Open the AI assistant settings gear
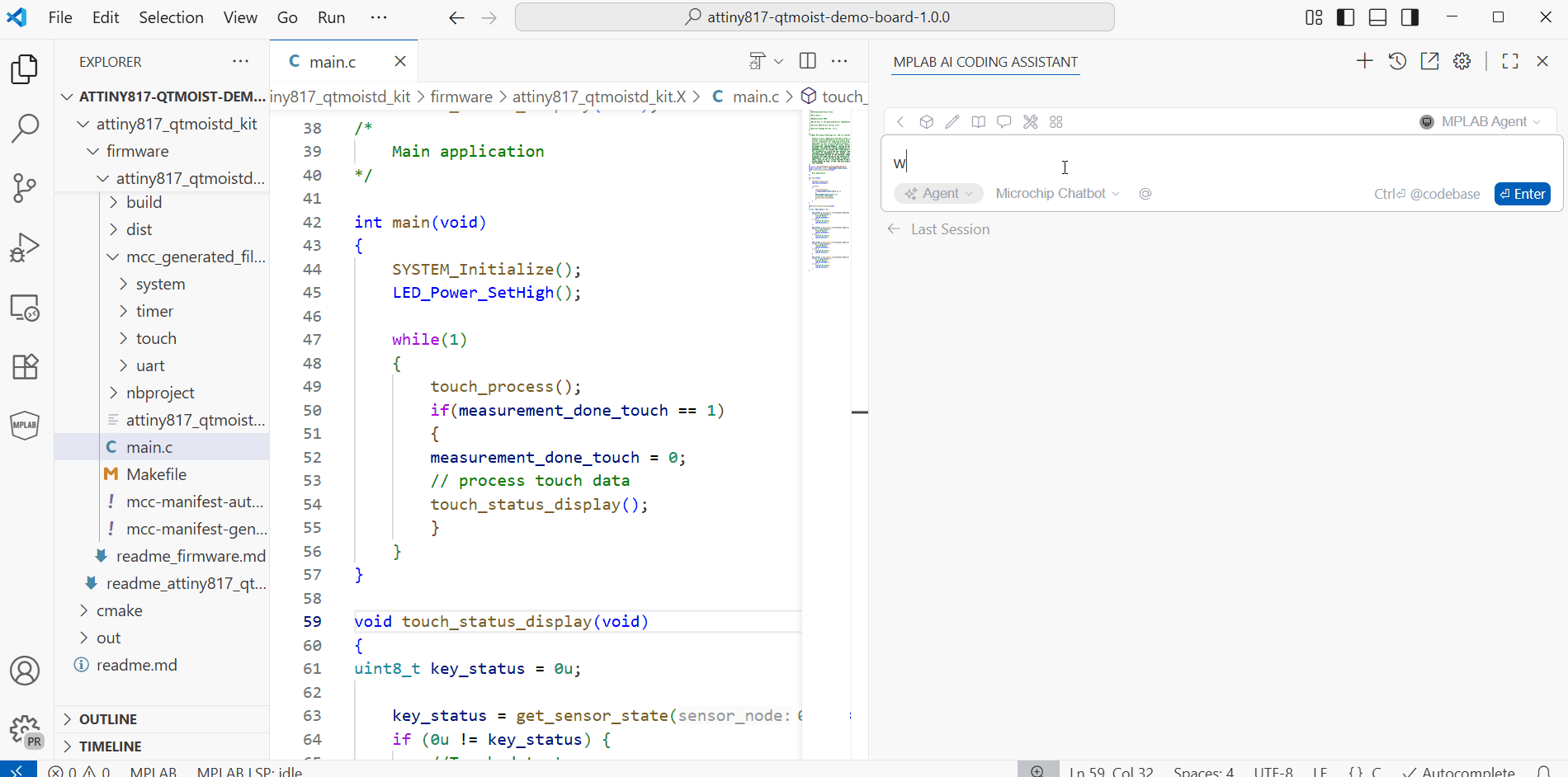Screen dimensions: 1568x777 1462,61
